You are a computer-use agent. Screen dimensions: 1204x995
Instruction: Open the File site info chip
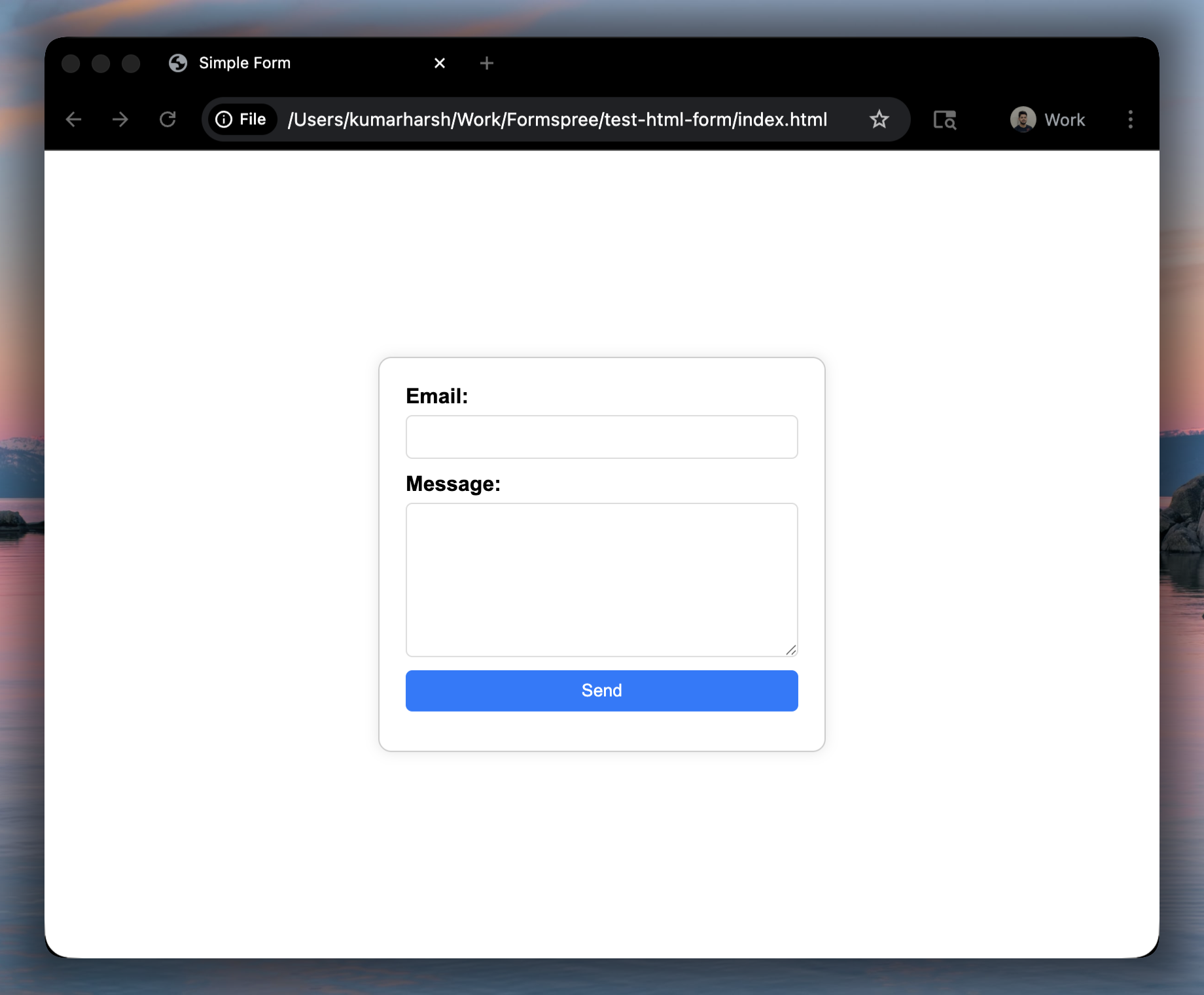(241, 119)
